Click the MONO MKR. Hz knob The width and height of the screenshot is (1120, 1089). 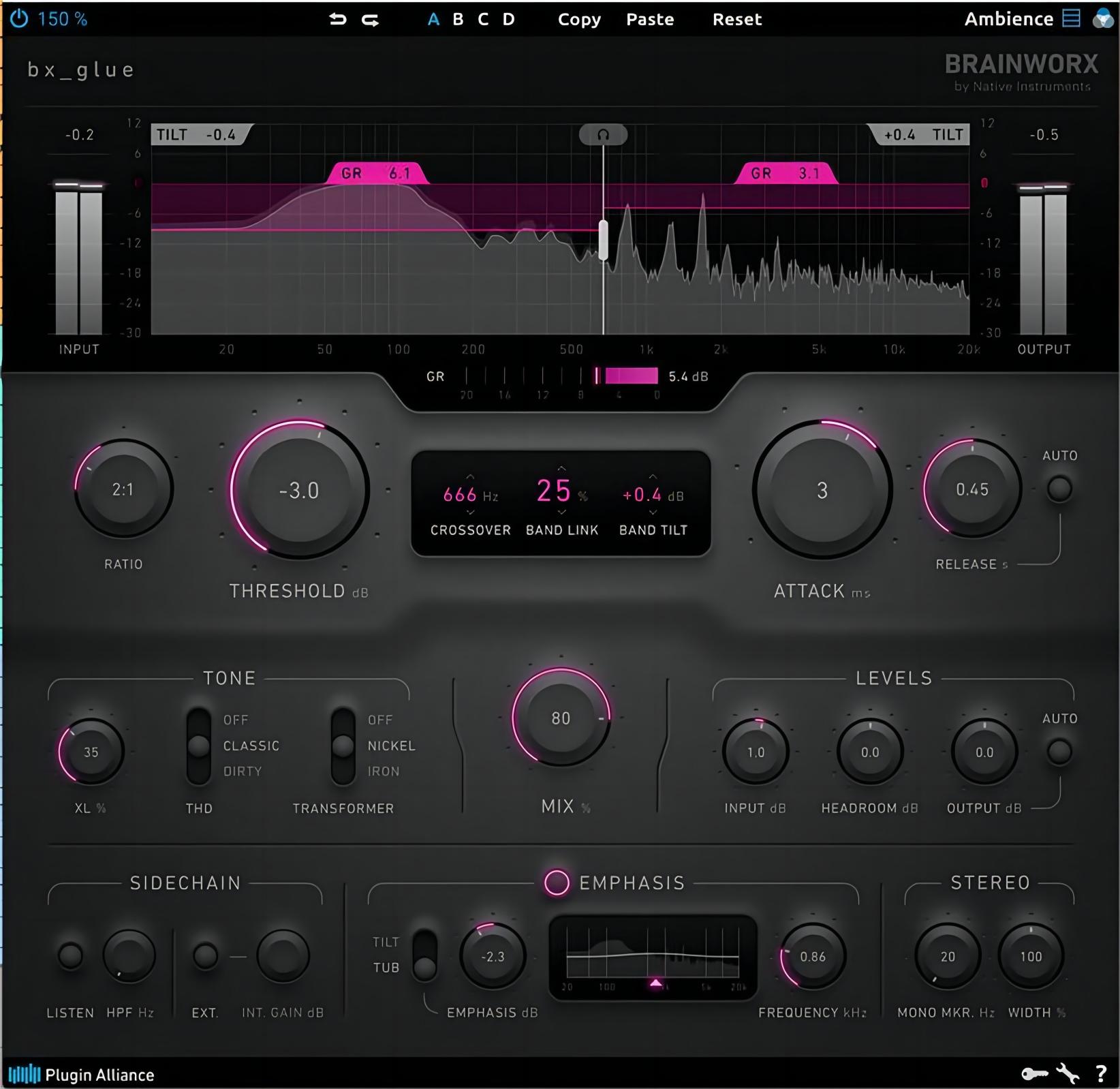point(948,956)
